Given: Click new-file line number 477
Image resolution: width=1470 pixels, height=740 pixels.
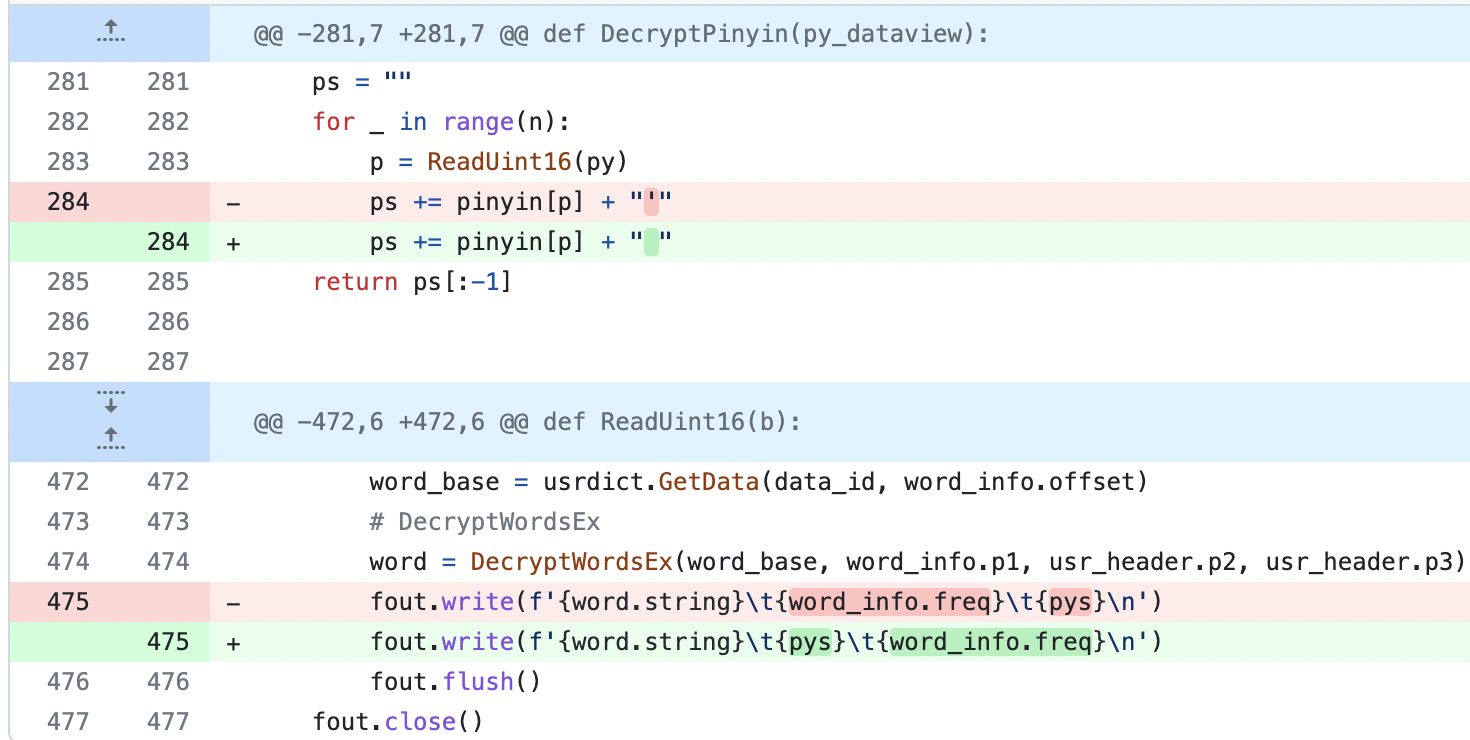Looking at the screenshot, I should click(x=168, y=722).
